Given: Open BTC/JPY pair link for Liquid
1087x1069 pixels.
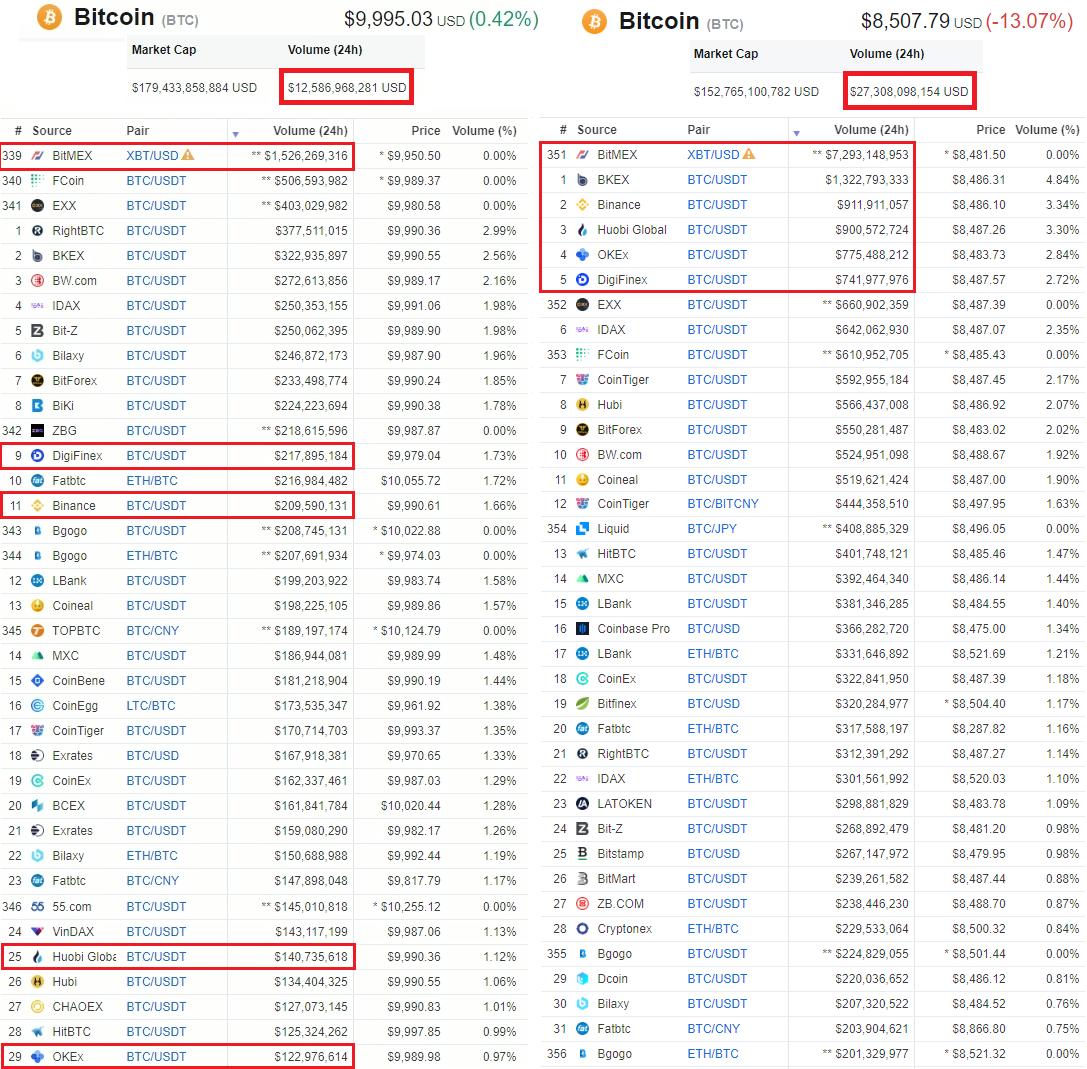Looking at the screenshot, I should click(x=712, y=529).
